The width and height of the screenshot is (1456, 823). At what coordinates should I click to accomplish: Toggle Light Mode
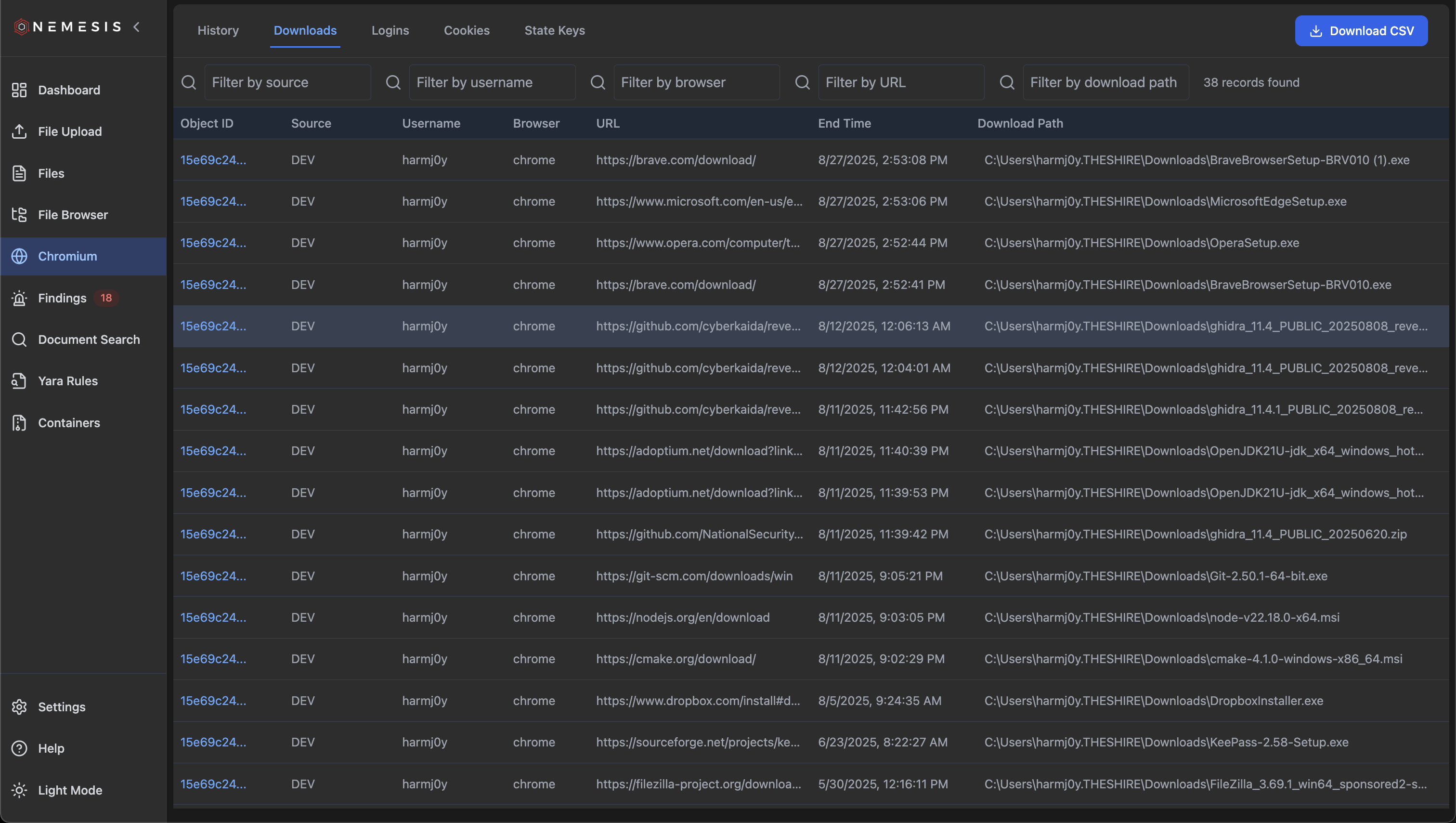pyautogui.click(x=70, y=790)
